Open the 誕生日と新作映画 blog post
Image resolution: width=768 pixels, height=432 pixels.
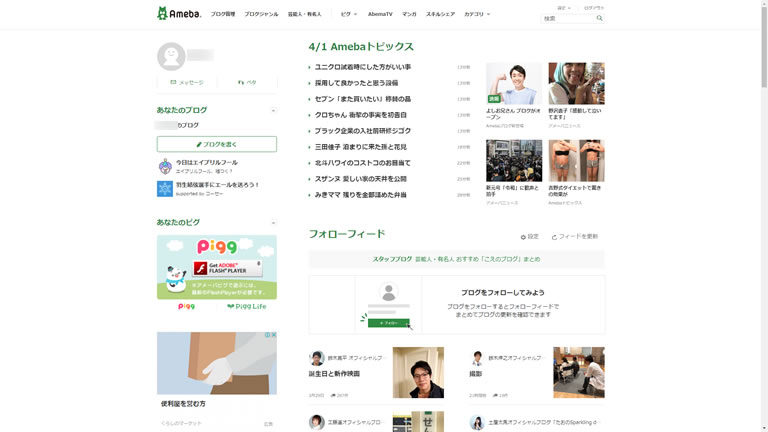pyautogui.click(x=335, y=374)
